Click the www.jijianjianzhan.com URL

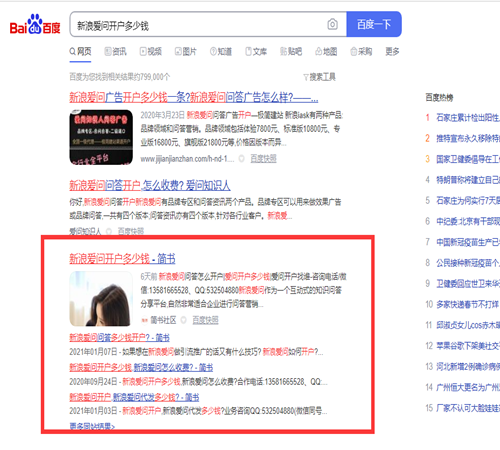[187, 159]
